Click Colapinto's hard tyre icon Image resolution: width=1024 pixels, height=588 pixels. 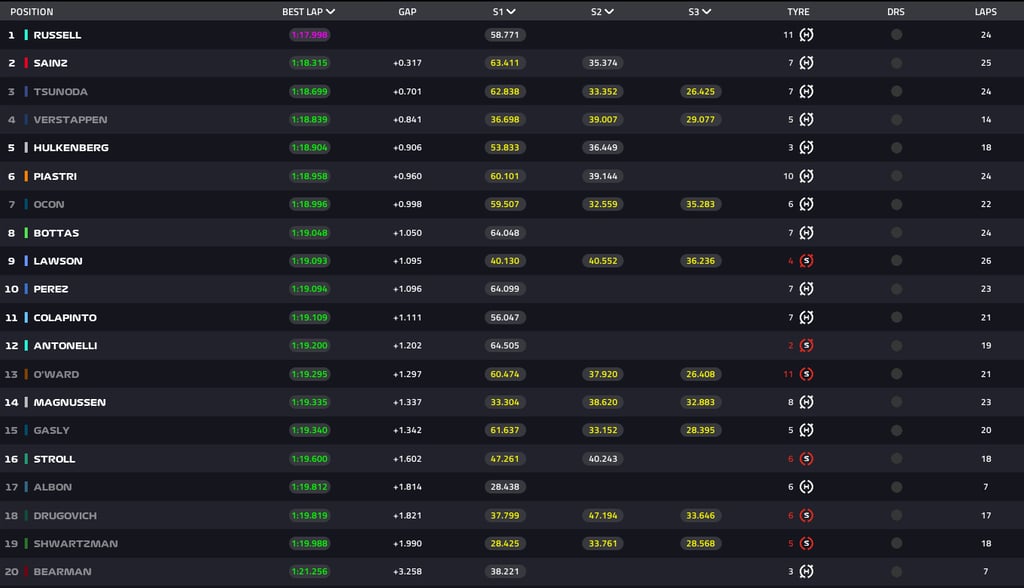pos(807,318)
